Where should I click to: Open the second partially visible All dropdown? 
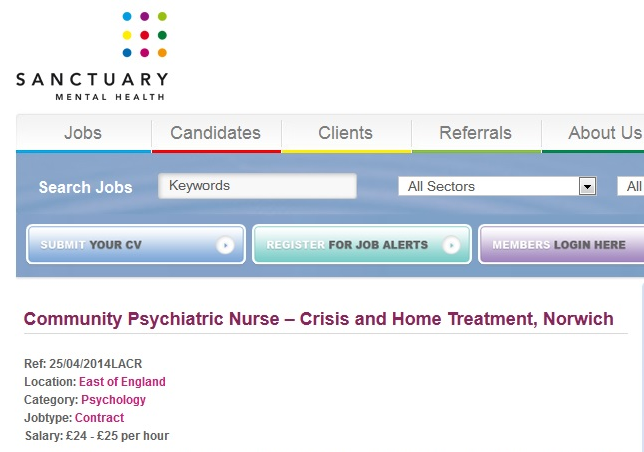coord(631,186)
